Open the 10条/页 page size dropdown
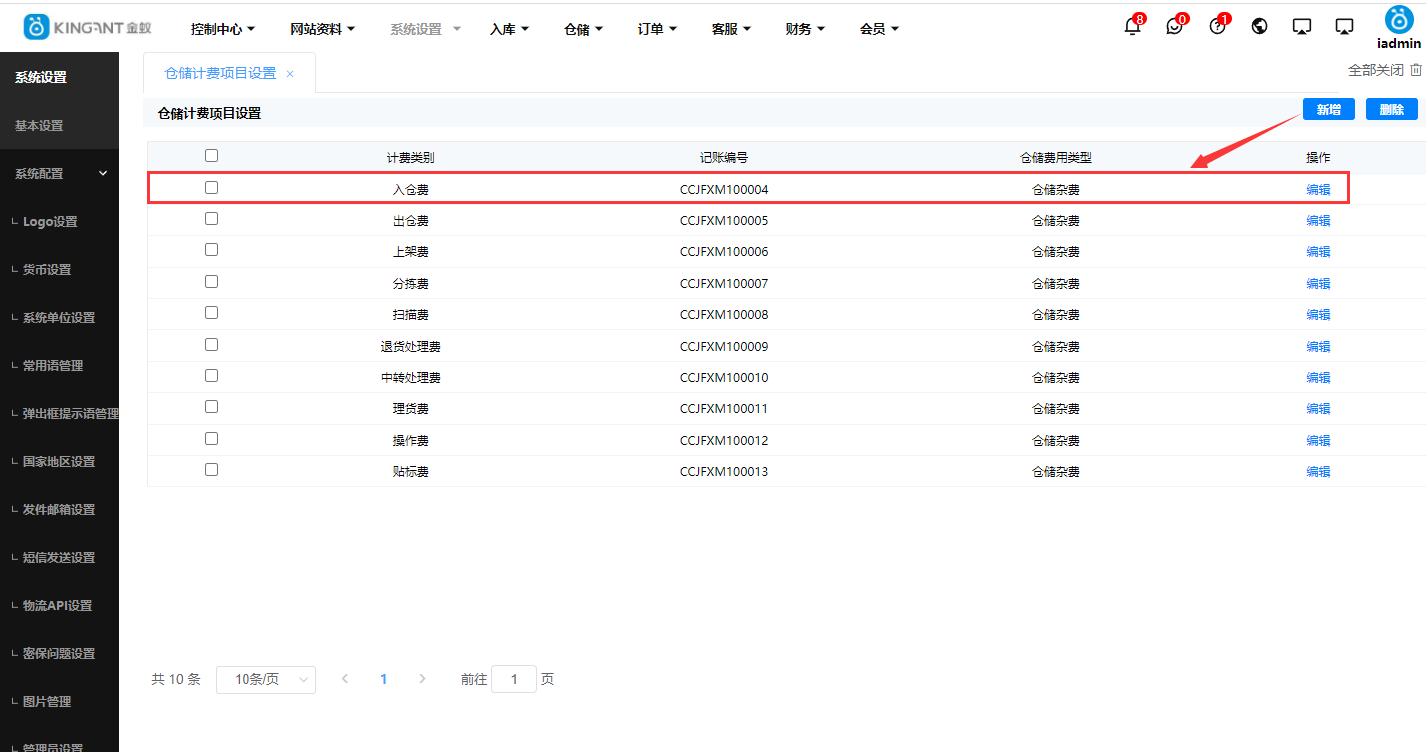The width and height of the screenshot is (1426, 752). 266,679
